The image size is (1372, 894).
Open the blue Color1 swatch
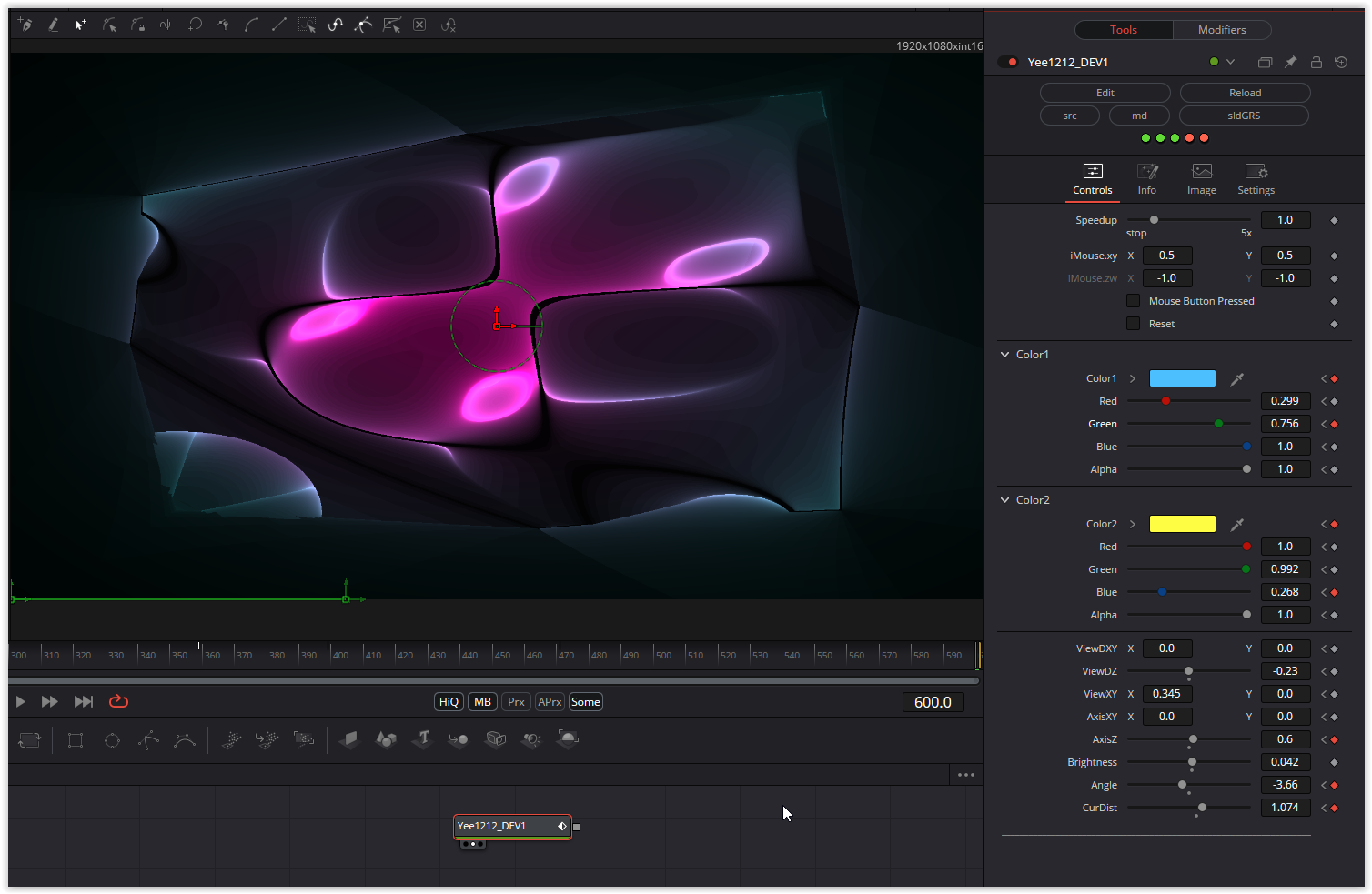coord(1183,378)
